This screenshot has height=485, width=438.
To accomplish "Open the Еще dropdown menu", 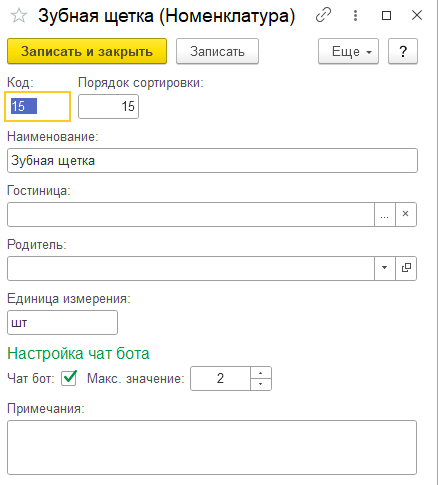I will (x=348, y=51).
